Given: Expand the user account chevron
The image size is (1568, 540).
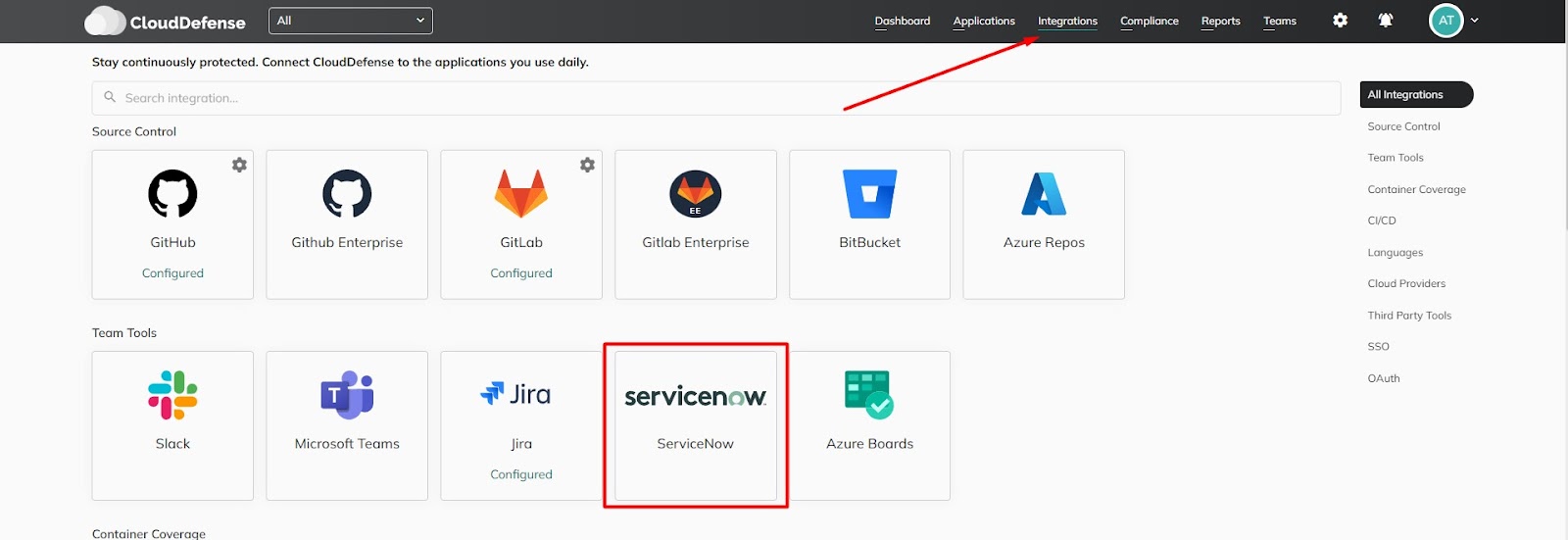Looking at the screenshot, I should [x=1474, y=21].
